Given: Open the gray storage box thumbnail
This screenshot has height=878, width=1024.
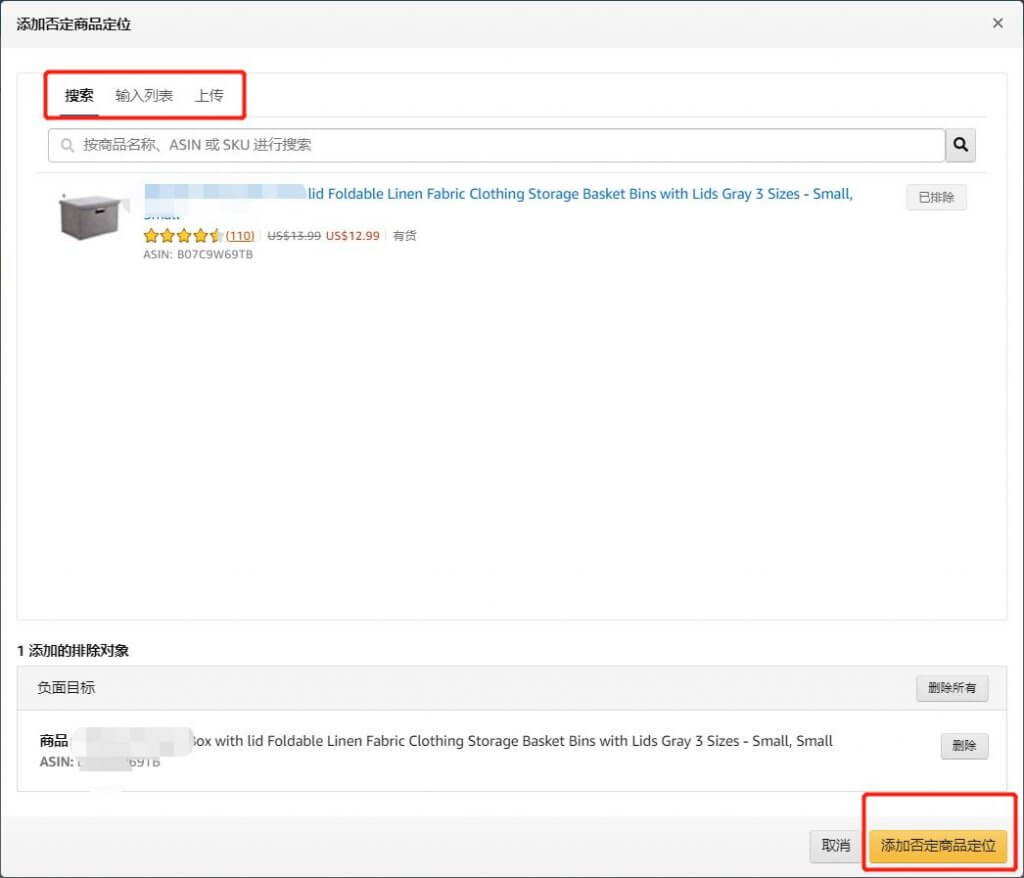Looking at the screenshot, I should 90,217.
